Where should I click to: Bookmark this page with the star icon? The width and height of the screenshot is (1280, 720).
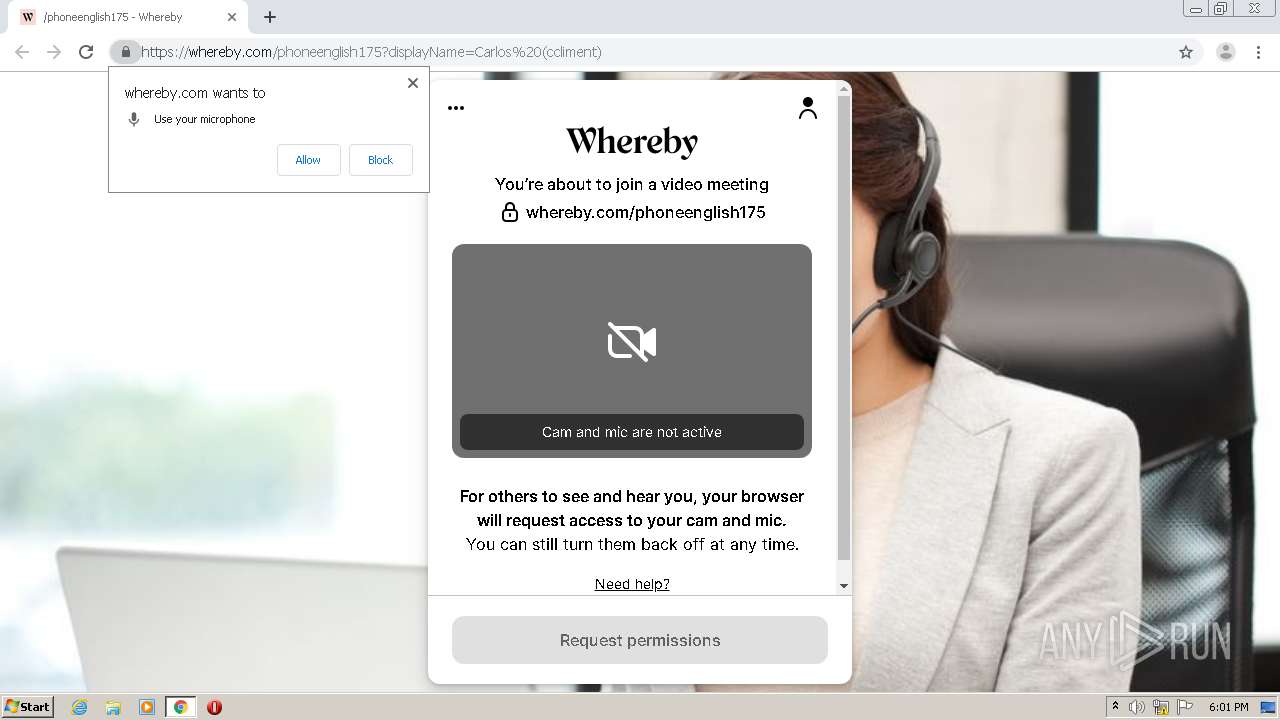(1186, 52)
